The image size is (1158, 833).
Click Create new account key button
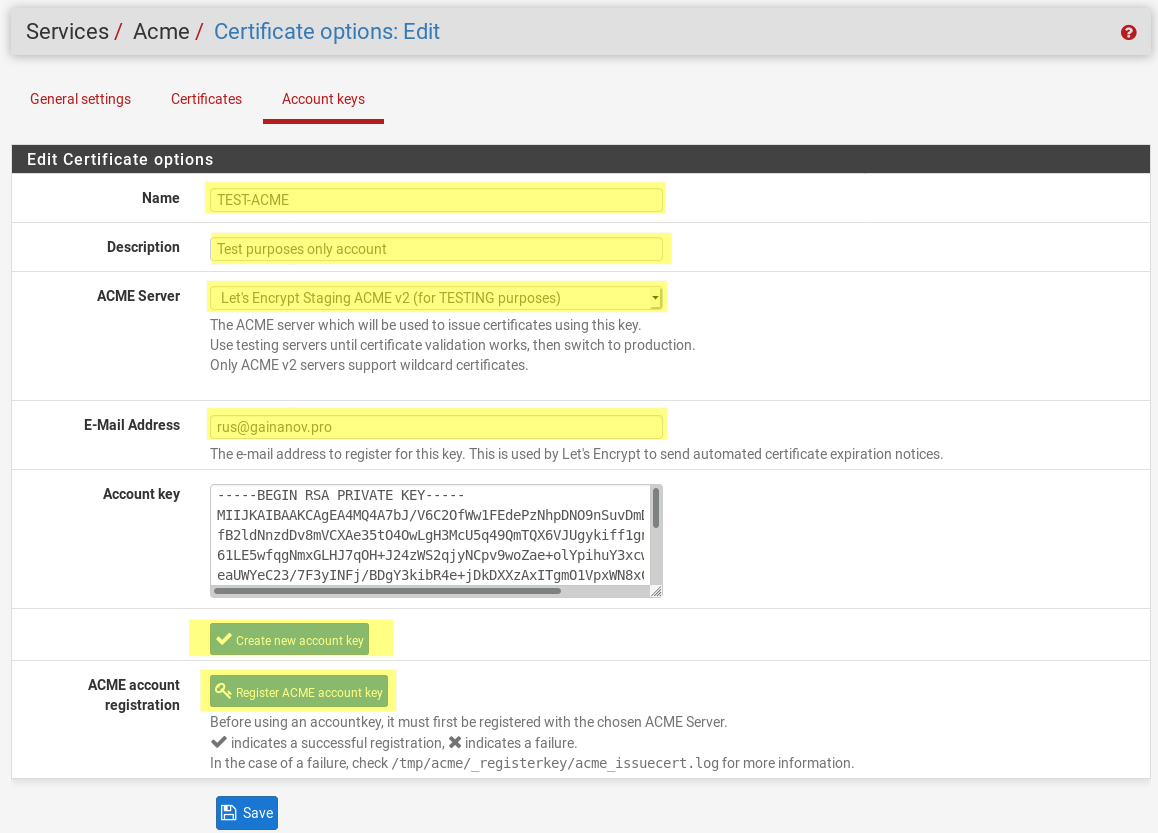tap(290, 640)
